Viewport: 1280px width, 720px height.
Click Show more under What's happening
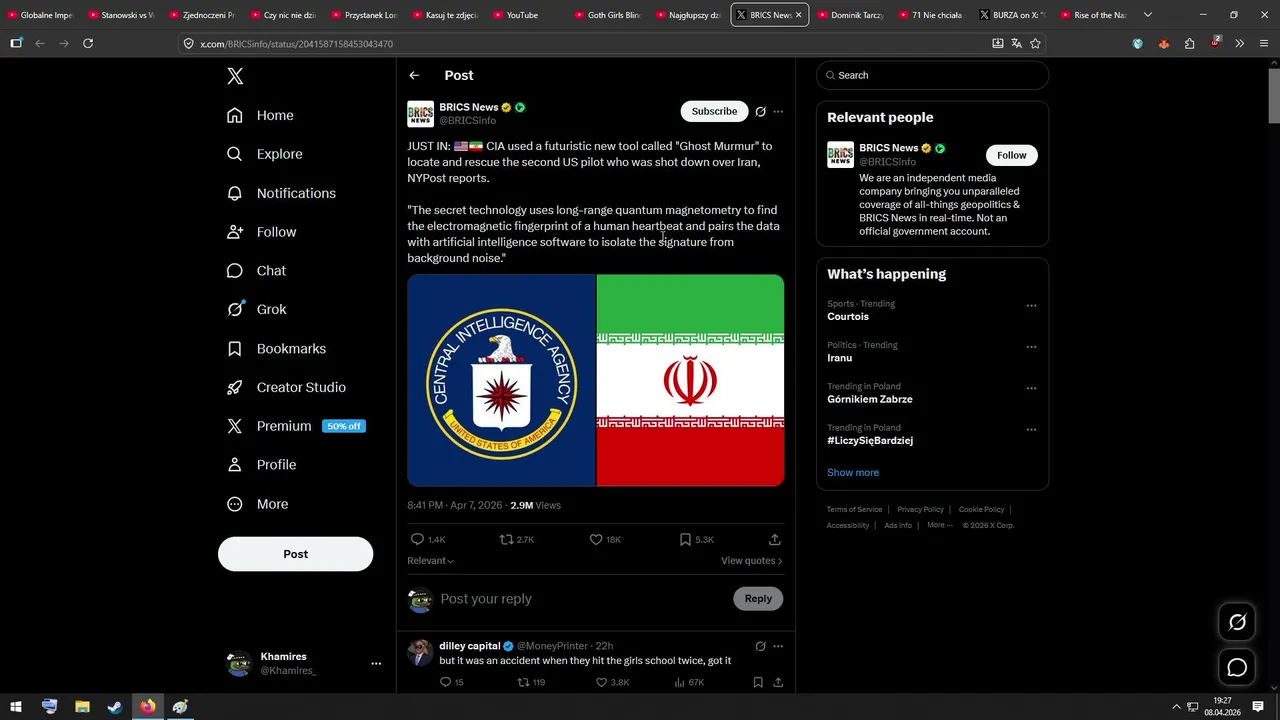[853, 472]
